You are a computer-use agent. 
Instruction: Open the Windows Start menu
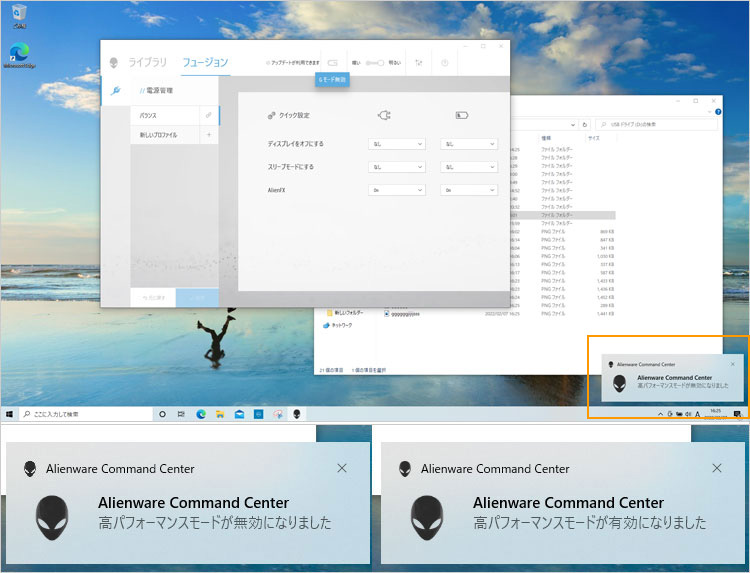pos(10,414)
